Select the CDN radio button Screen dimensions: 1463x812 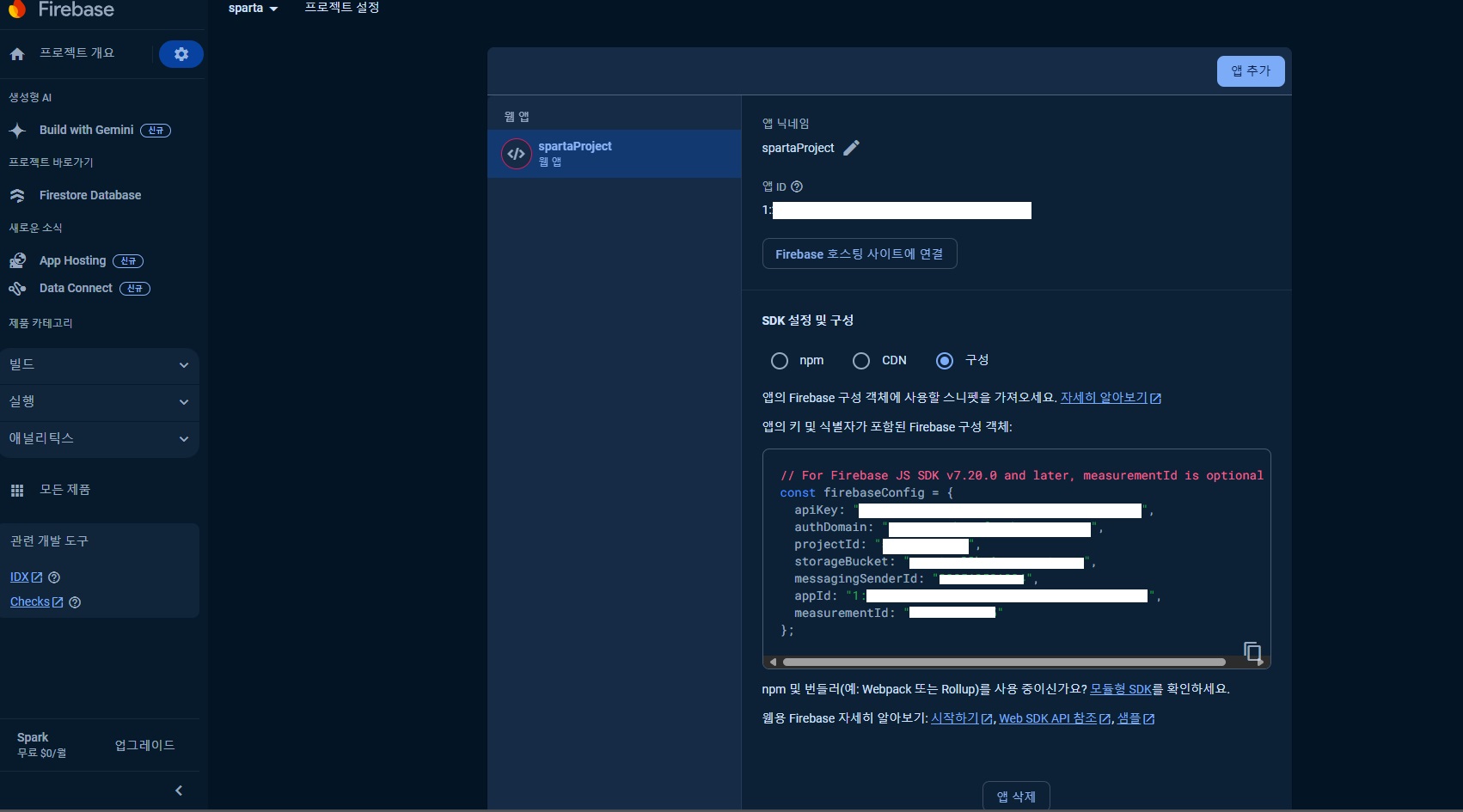861,361
